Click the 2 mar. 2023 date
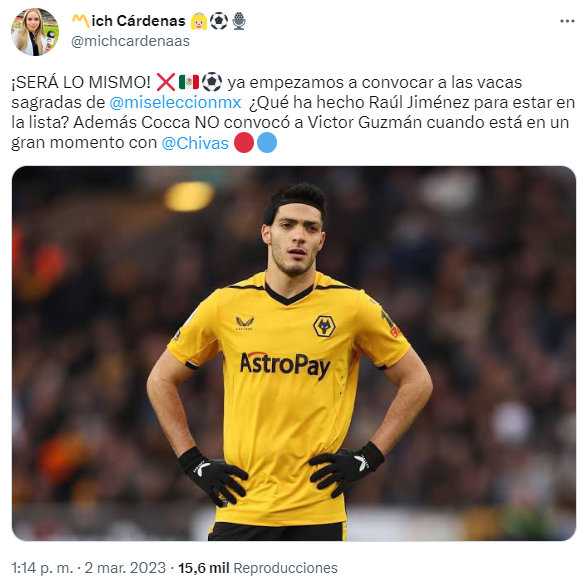587x583 pixels. pos(125,568)
